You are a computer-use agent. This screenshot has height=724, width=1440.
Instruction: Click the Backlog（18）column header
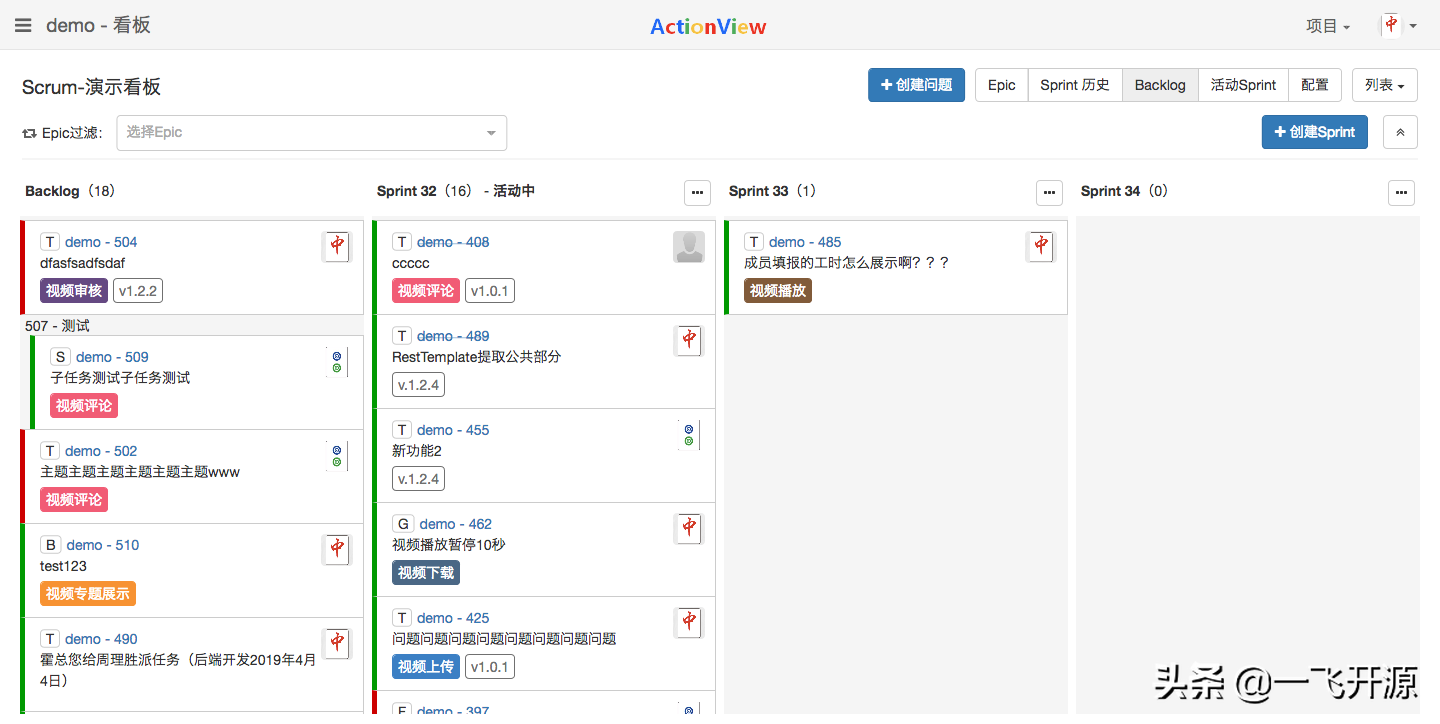(70, 191)
